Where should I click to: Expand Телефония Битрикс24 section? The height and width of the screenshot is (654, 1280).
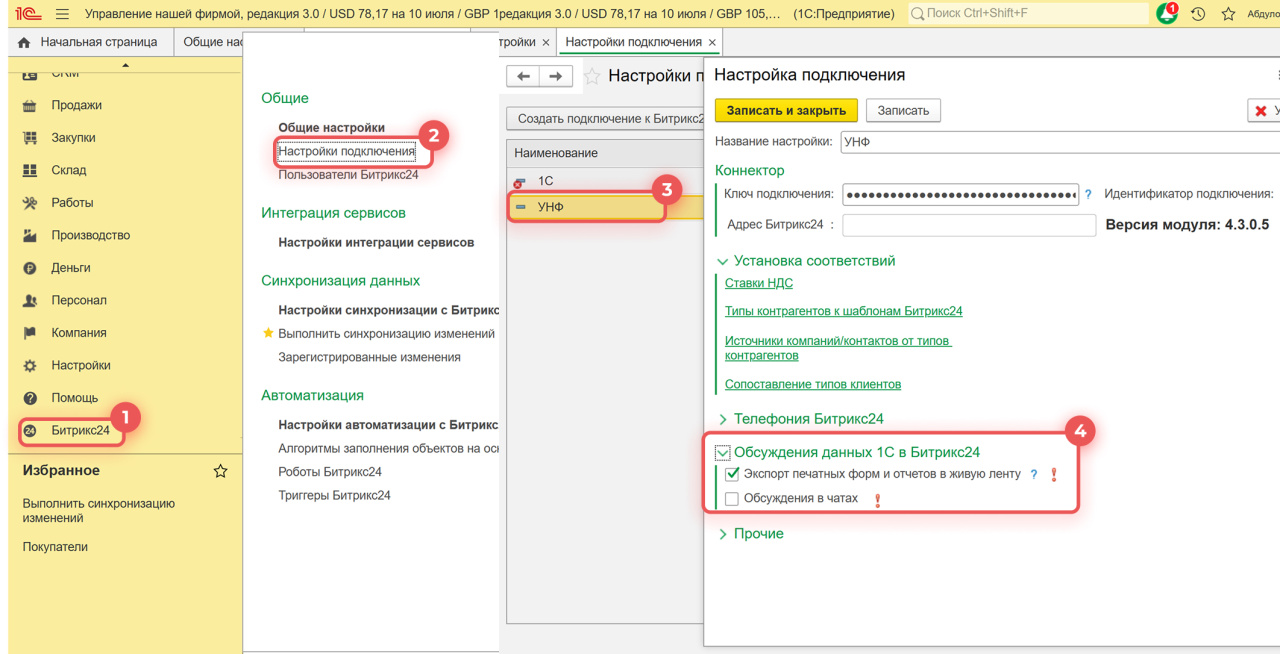coord(723,419)
